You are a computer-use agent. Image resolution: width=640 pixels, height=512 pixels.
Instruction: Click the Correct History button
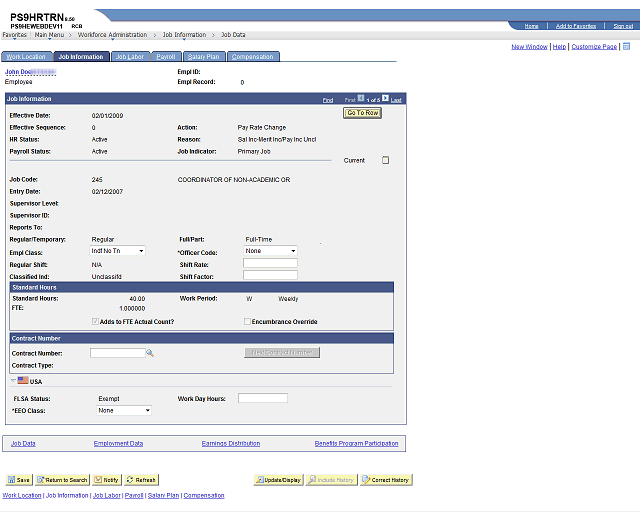tap(386, 480)
